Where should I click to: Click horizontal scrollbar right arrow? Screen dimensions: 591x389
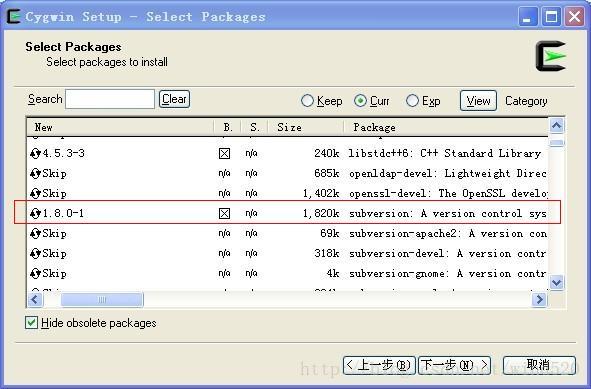539,300
